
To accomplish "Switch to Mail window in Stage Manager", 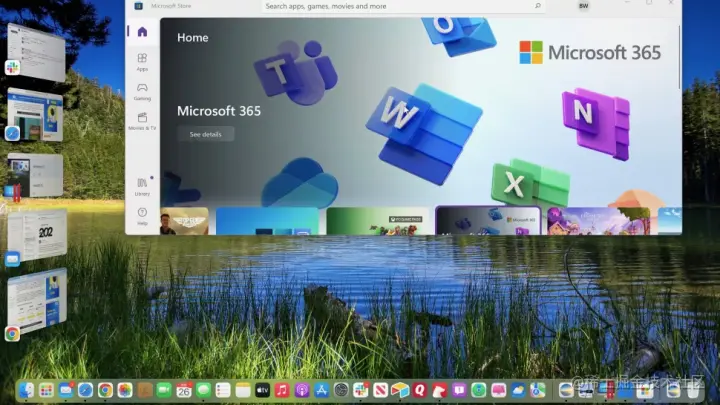I will pyautogui.click(x=37, y=236).
